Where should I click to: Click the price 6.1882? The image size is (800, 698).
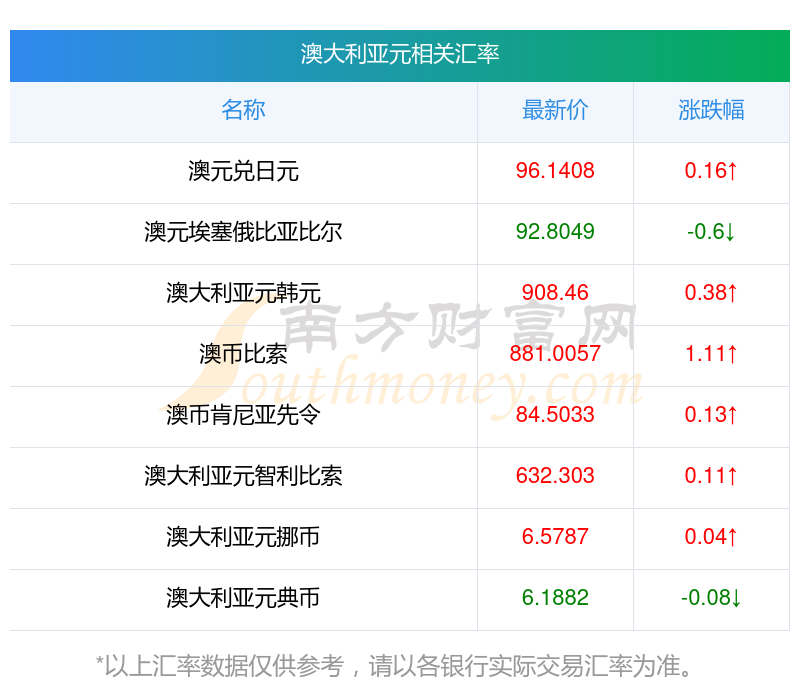click(555, 597)
